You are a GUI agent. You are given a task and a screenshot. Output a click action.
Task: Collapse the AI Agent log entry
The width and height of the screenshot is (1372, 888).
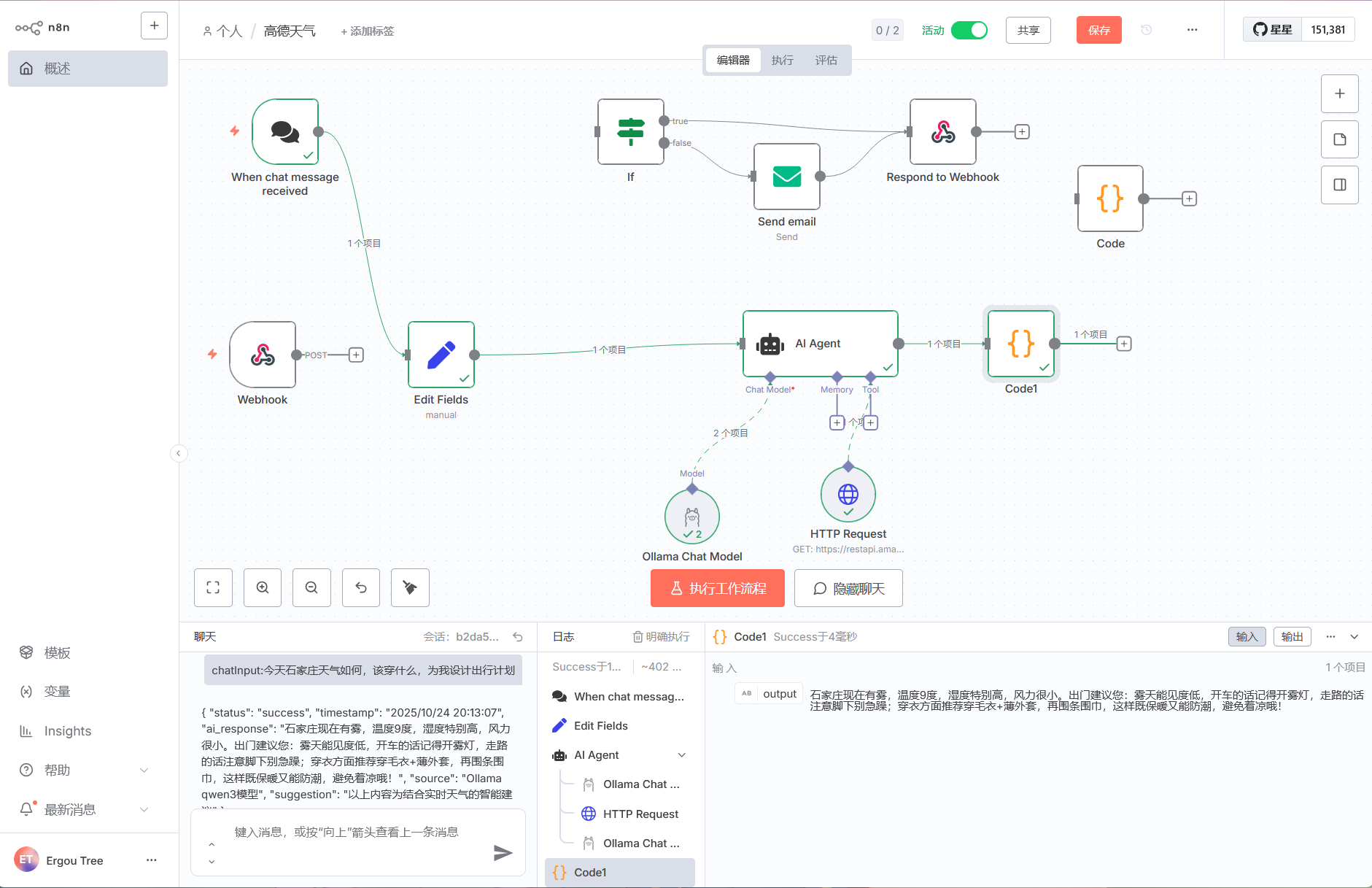[681, 755]
